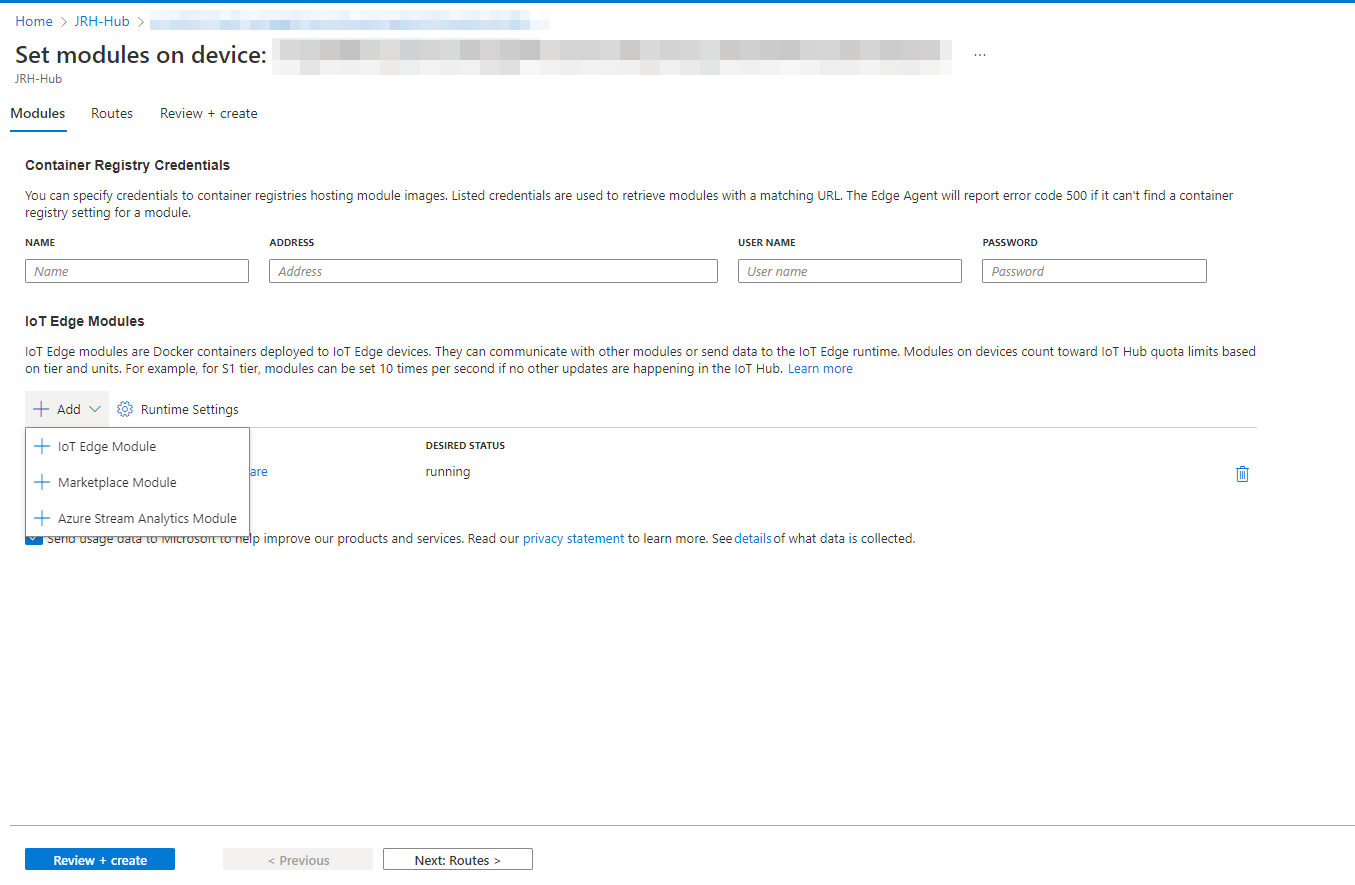
Task: Open Runtime Settings with the gear icon
Action: click(178, 409)
